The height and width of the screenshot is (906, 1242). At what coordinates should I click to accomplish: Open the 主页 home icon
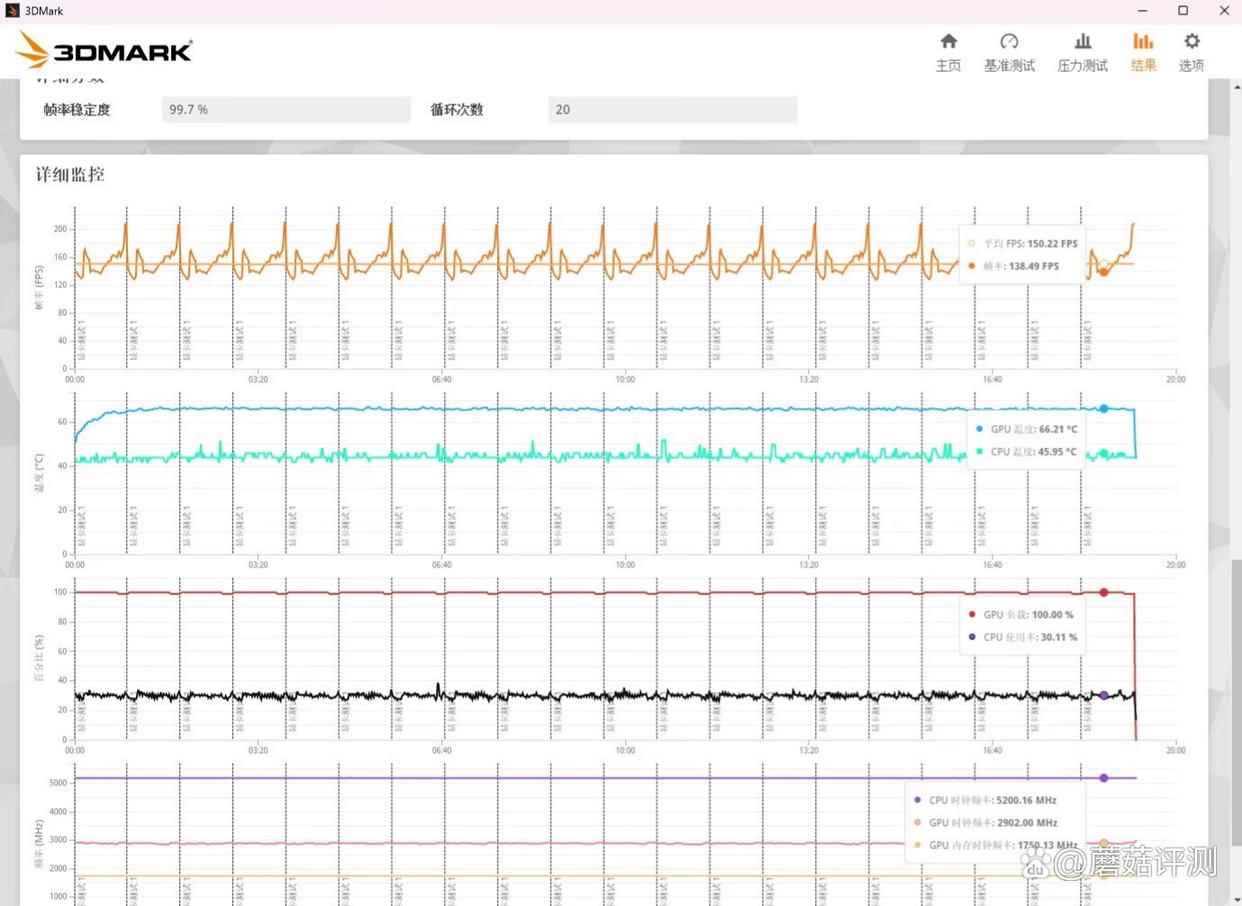[x=948, y=41]
